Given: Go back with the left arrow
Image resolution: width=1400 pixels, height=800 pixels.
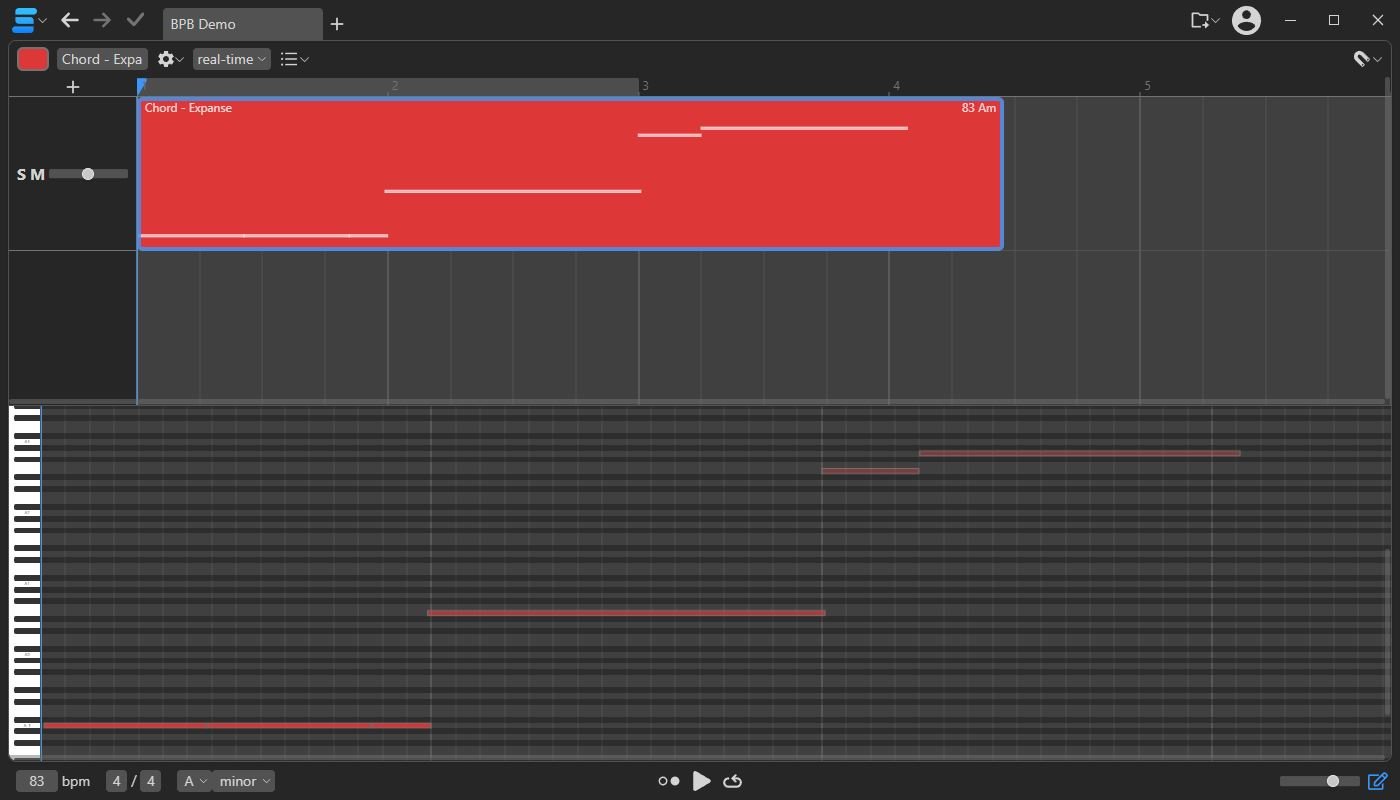Looking at the screenshot, I should [69, 20].
